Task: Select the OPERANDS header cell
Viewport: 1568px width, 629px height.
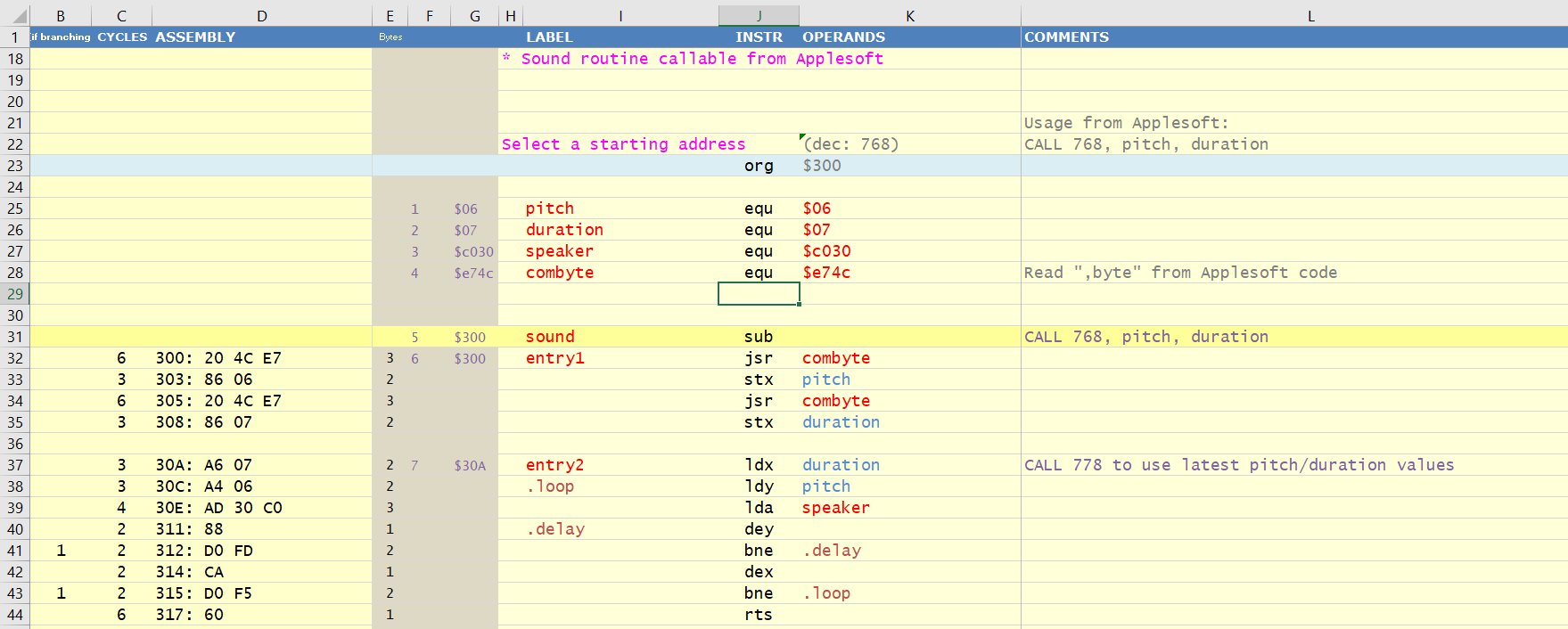Action: (843, 37)
